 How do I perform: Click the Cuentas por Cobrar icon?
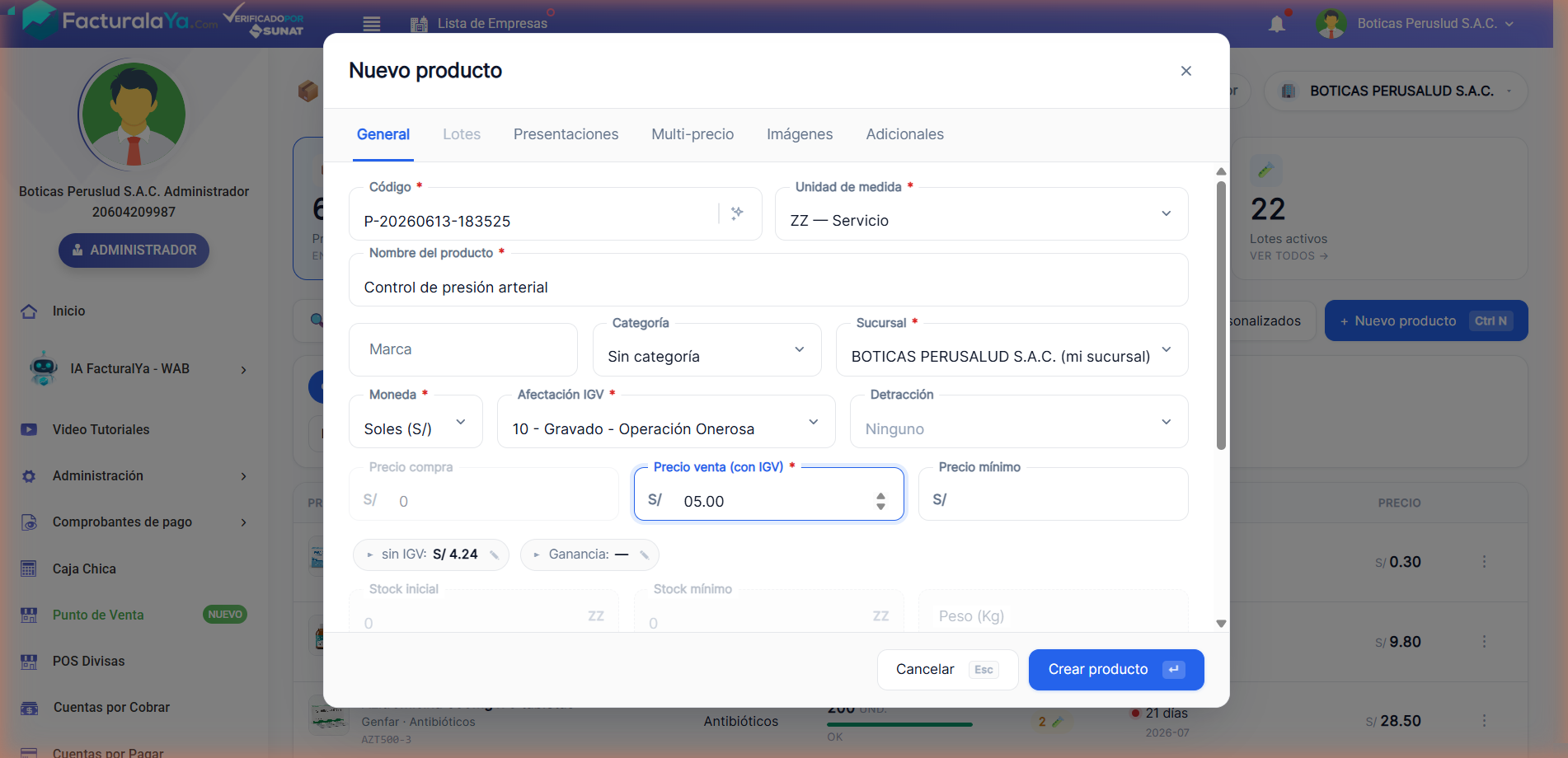coord(29,708)
